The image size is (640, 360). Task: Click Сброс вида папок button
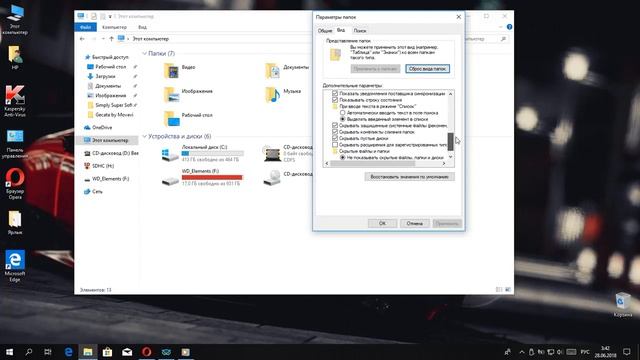click(x=427, y=69)
